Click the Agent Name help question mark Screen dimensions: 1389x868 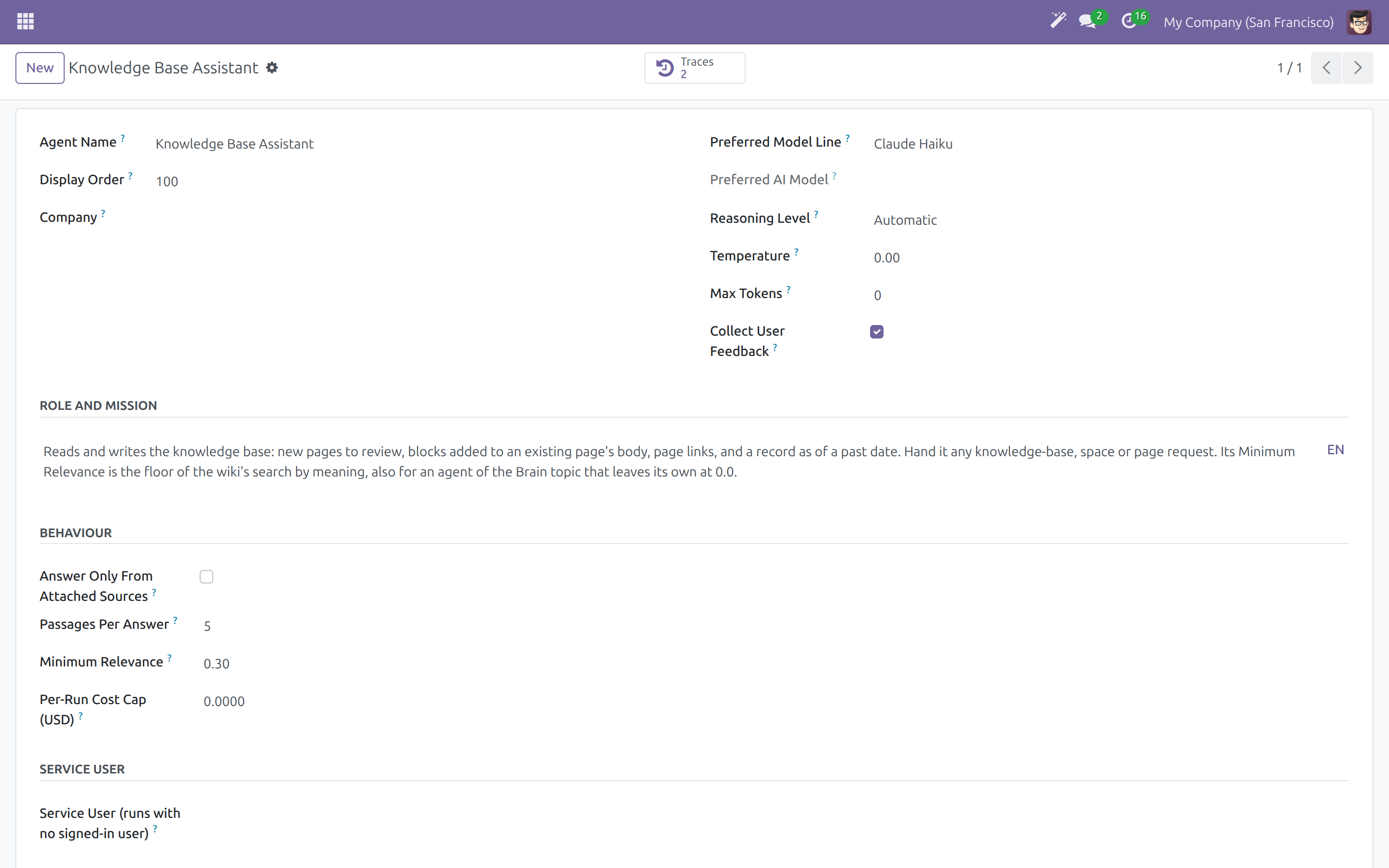[123, 138]
